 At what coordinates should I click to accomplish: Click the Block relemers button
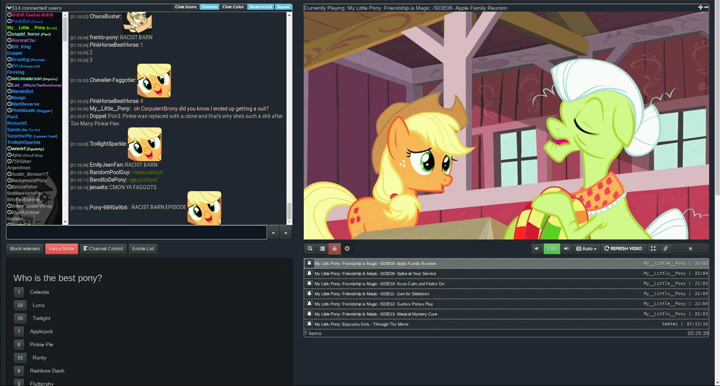[x=25, y=248]
